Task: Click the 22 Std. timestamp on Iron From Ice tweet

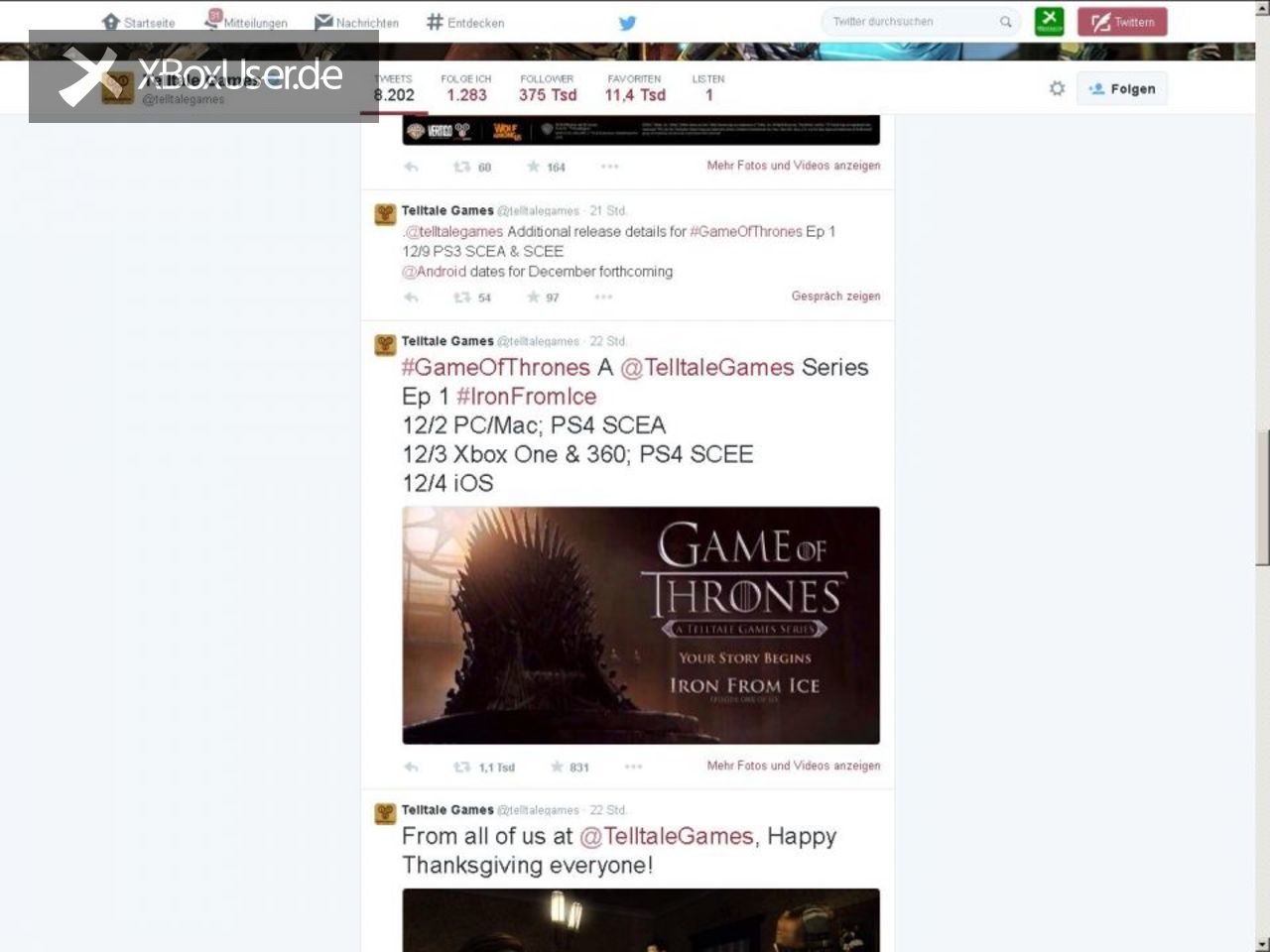Action: pos(607,341)
